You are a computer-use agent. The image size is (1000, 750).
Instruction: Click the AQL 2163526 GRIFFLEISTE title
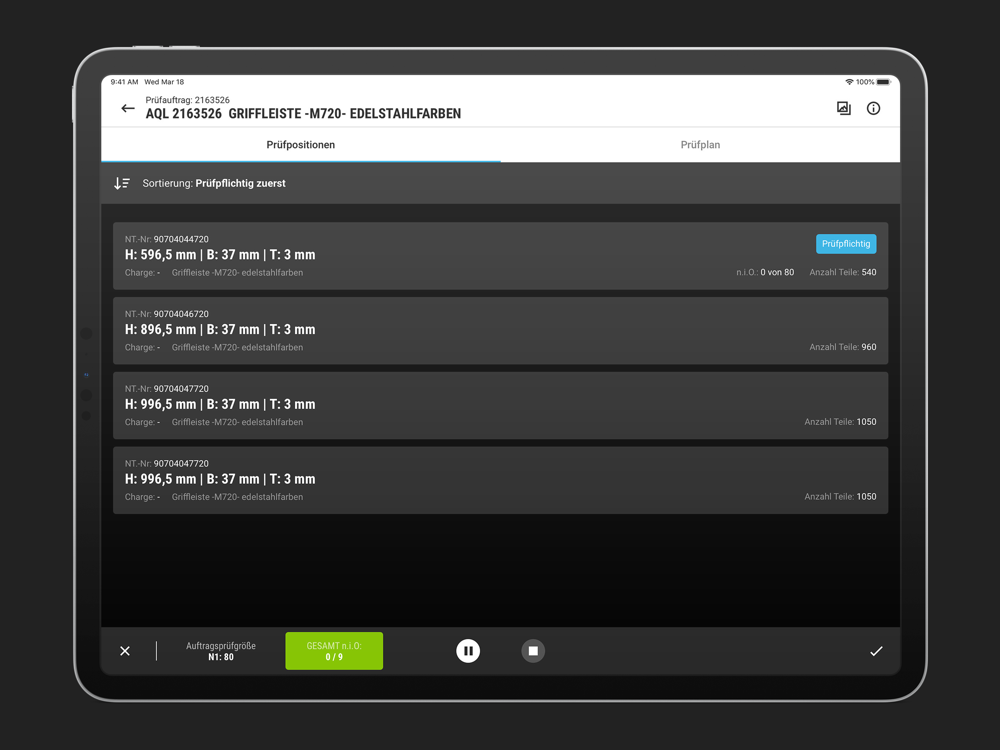tap(303, 114)
